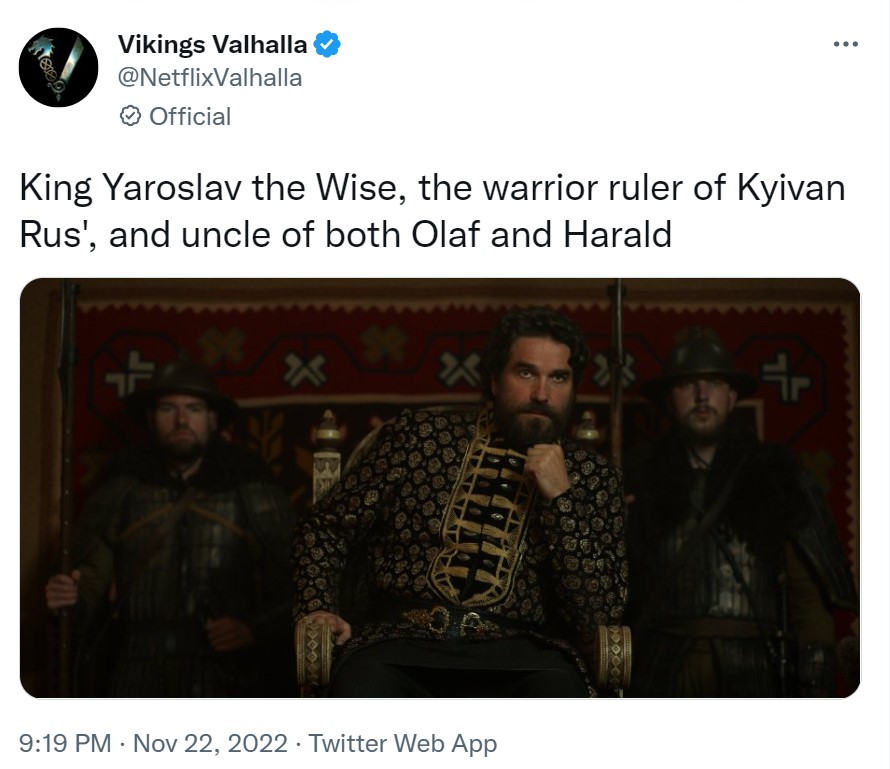Open the Twitter Web App source link
The width and height of the screenshot is (890, 769).
pos(402,743)
